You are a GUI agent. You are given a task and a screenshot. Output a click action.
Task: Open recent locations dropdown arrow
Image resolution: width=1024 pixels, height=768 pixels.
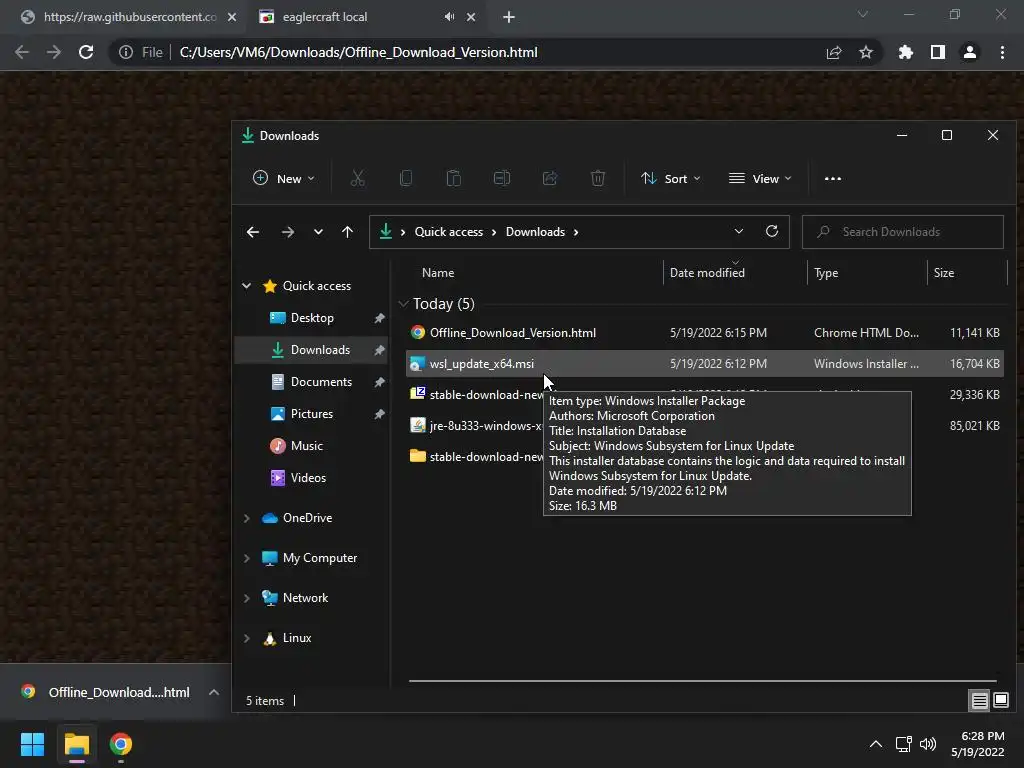tap(318, 232)
